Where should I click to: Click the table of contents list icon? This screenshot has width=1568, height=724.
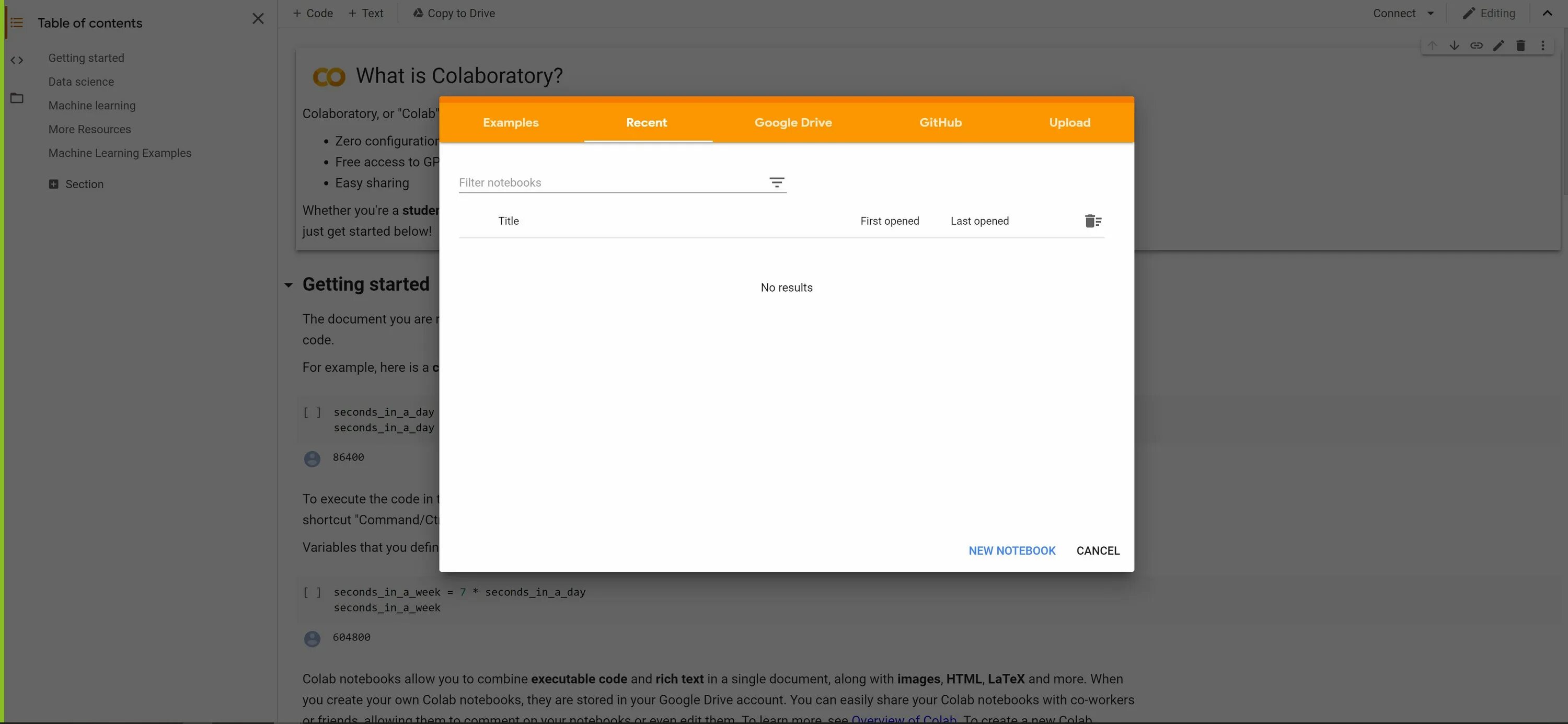[x=16, y=23]
